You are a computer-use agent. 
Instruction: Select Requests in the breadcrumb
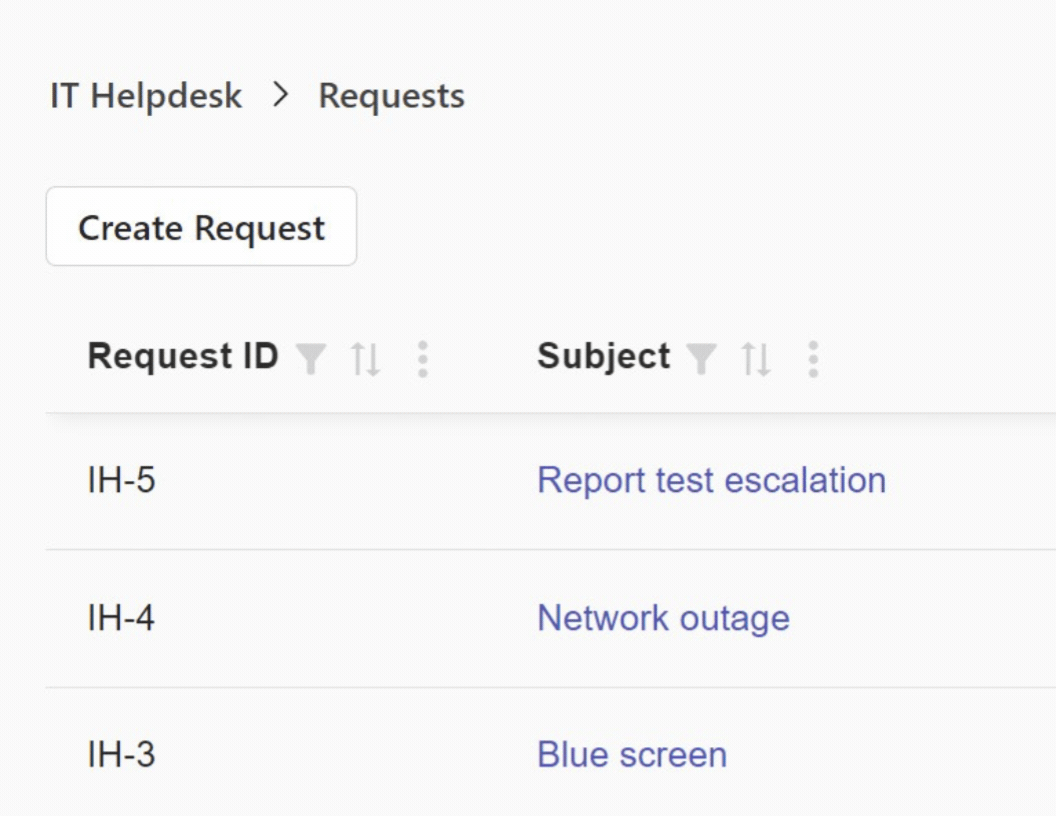click(391, 96)
